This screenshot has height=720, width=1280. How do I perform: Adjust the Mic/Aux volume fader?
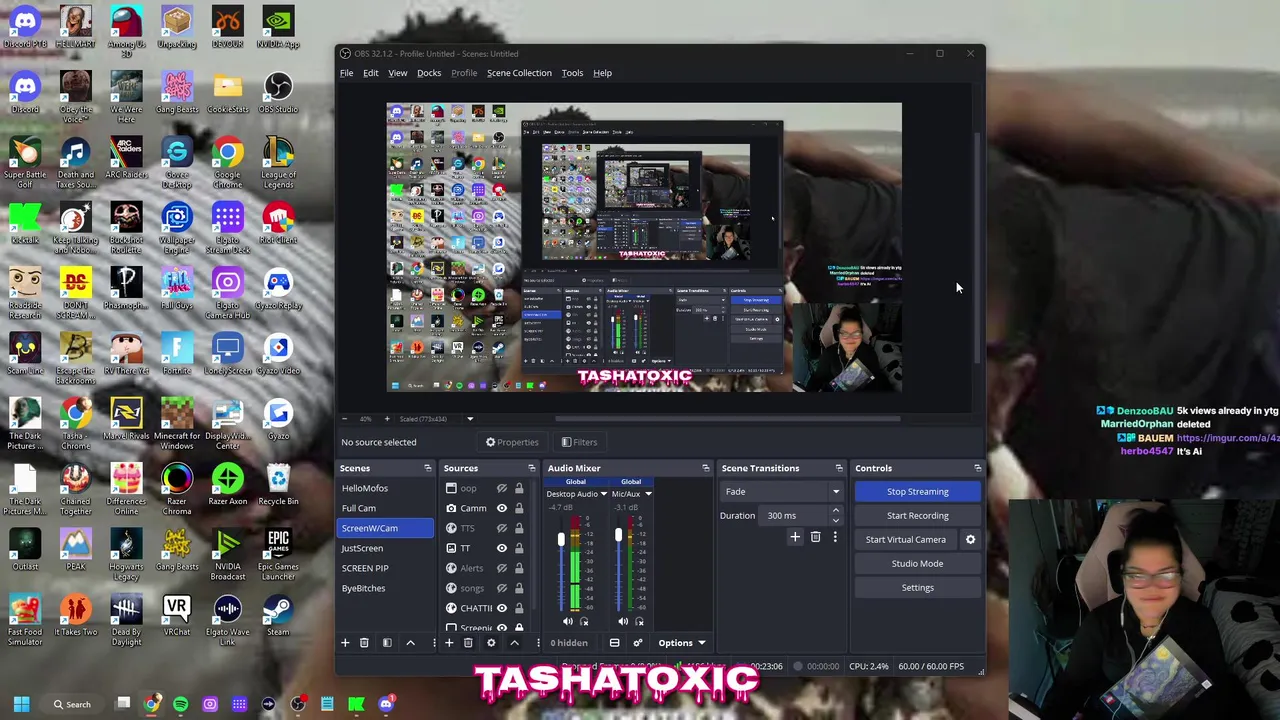point(618,536)
